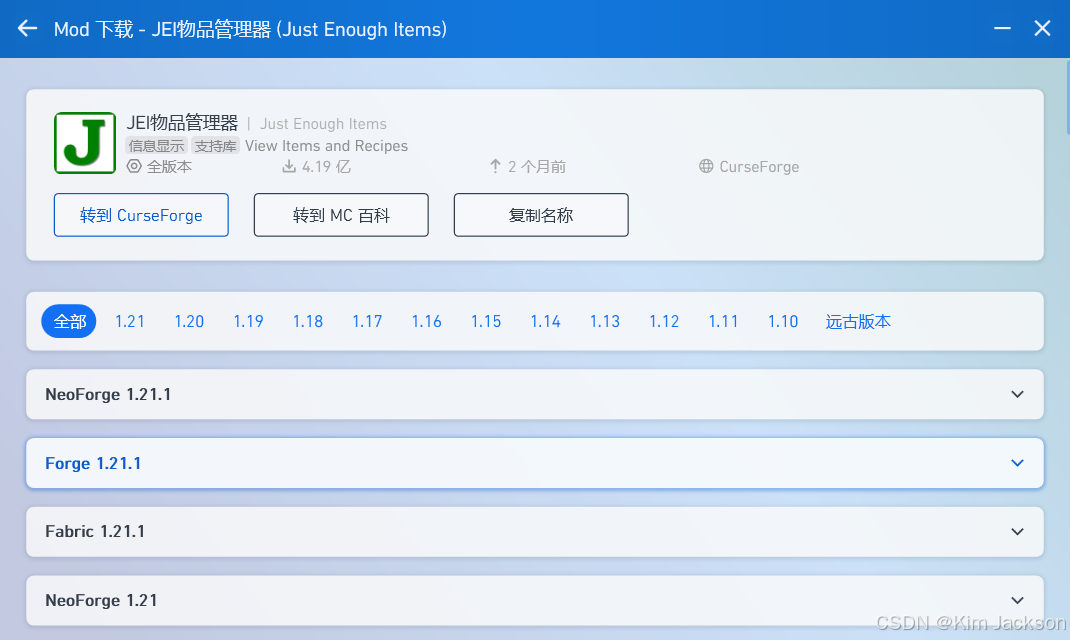The width and height of the screenshot is (1070, 640).
Task: Click the 信息显示 tag
Action: click(156, 145)
